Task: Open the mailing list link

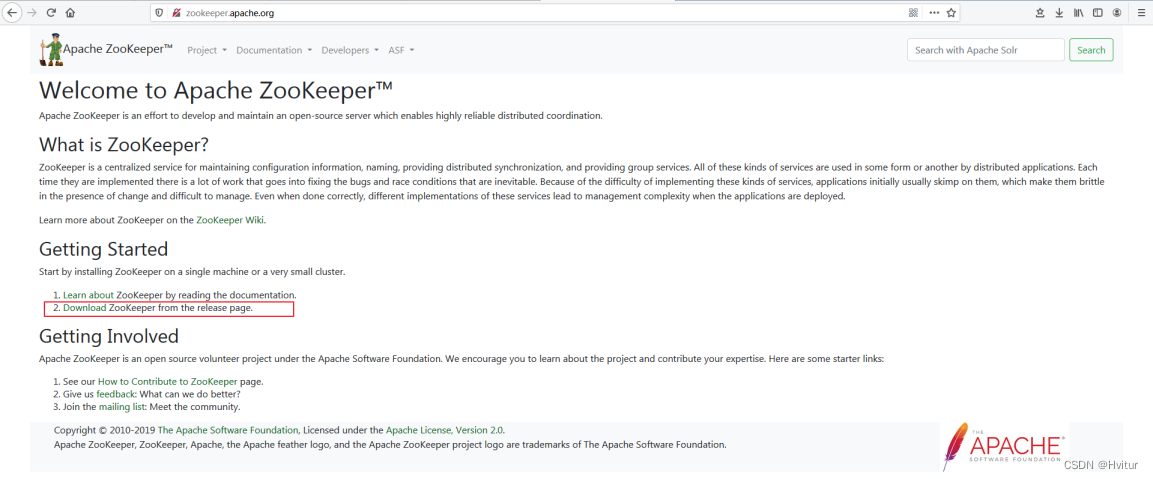Action: [x=122, y=406]
